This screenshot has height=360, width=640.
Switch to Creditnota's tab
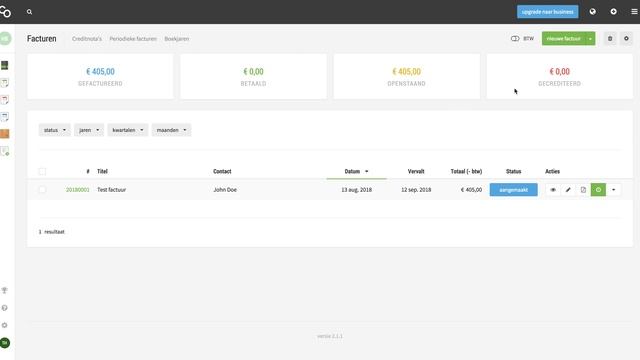tap(87, 39)
